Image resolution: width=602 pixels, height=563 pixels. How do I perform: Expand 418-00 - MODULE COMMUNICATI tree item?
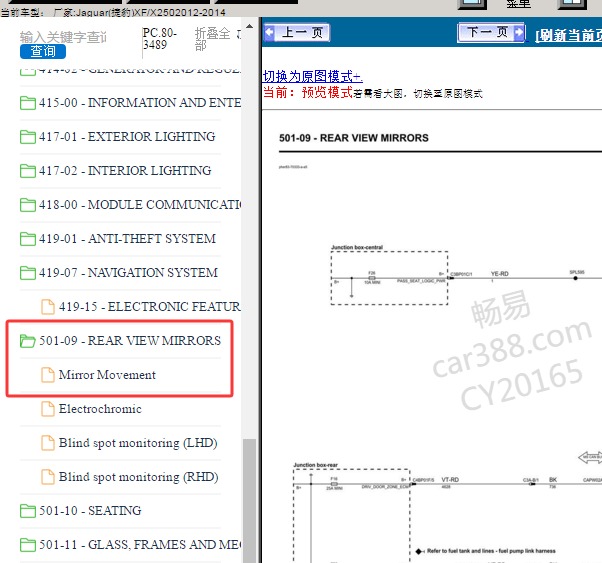click(x=140, y=205)
